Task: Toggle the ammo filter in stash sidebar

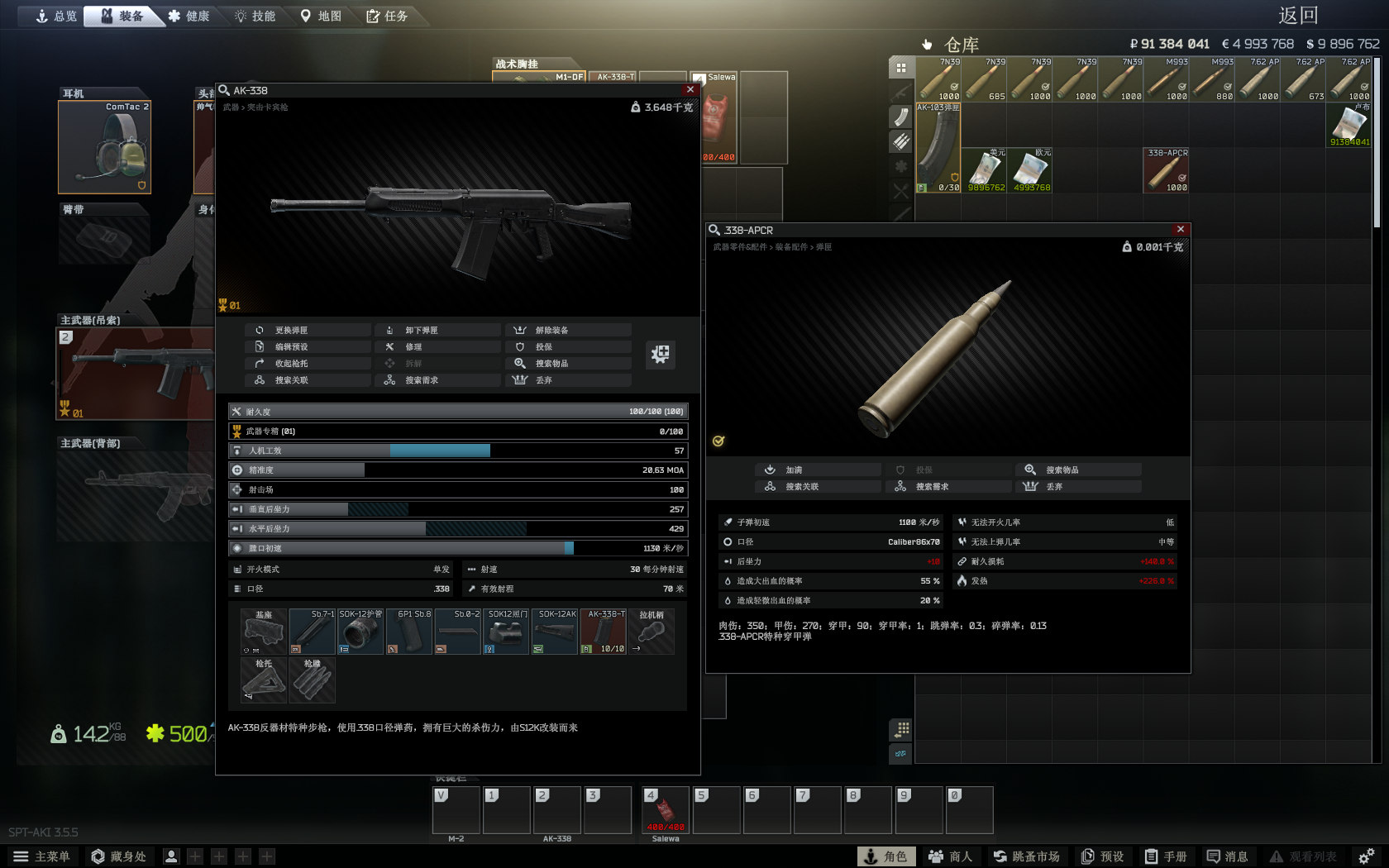Action: click(900, 141)
